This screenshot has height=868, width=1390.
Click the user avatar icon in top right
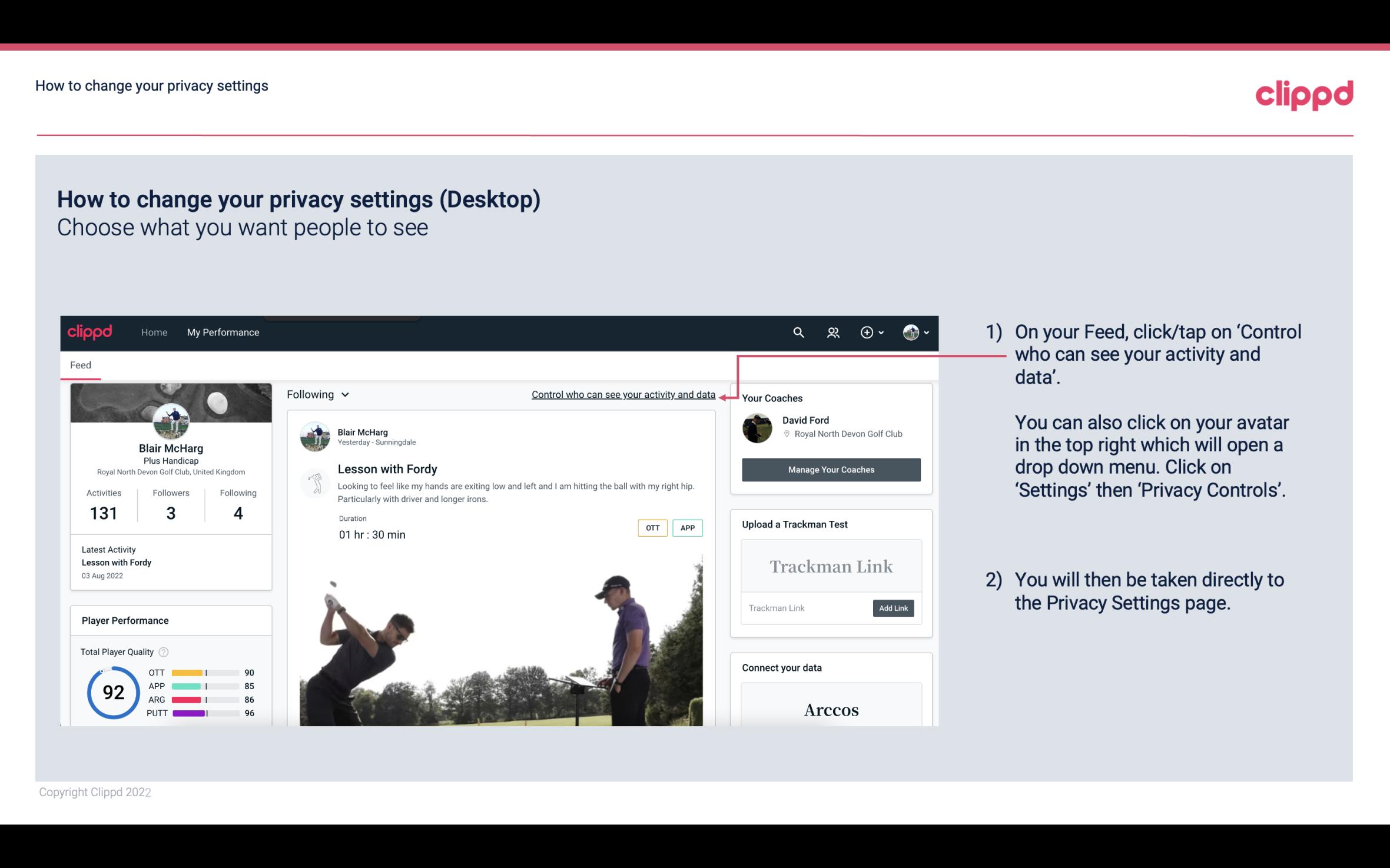(910, 332)
